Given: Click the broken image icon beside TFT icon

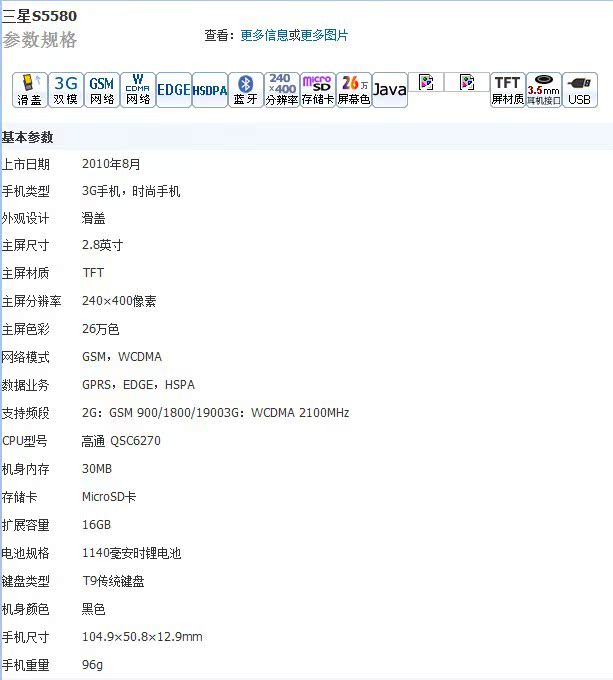Looking at the screenshot, I should point(467,82).
